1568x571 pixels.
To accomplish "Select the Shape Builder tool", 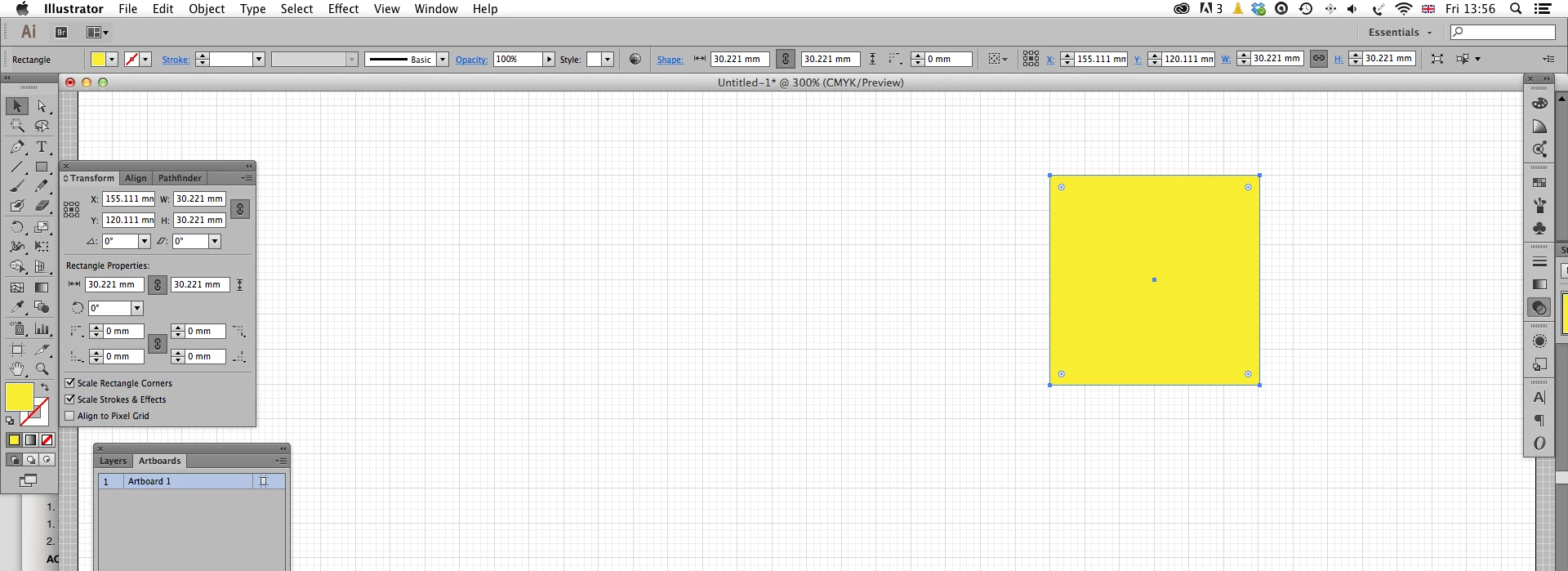I will [x=17, y=266].
